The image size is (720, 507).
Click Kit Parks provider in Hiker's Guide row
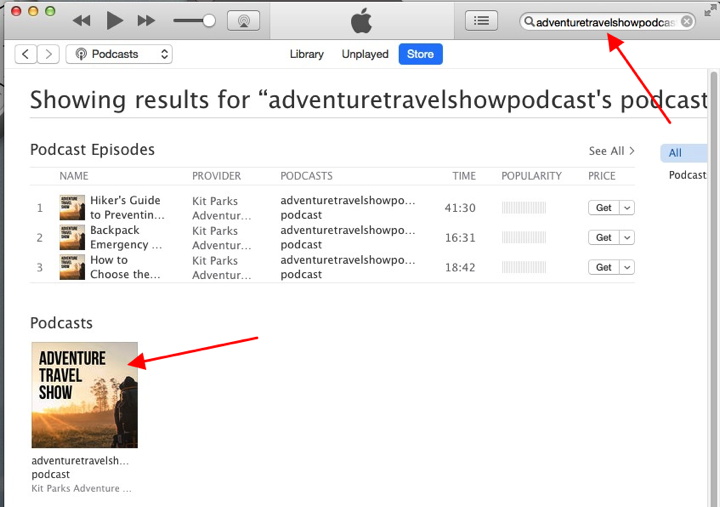[x=221, y=208]
